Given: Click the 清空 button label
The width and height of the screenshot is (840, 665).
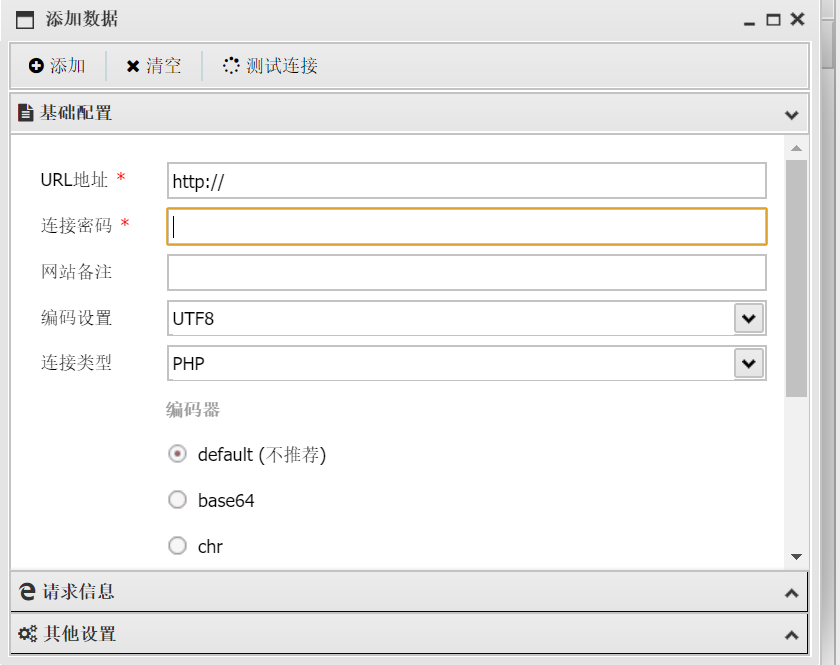Looking at the screenshot, I should coord(164,66).
